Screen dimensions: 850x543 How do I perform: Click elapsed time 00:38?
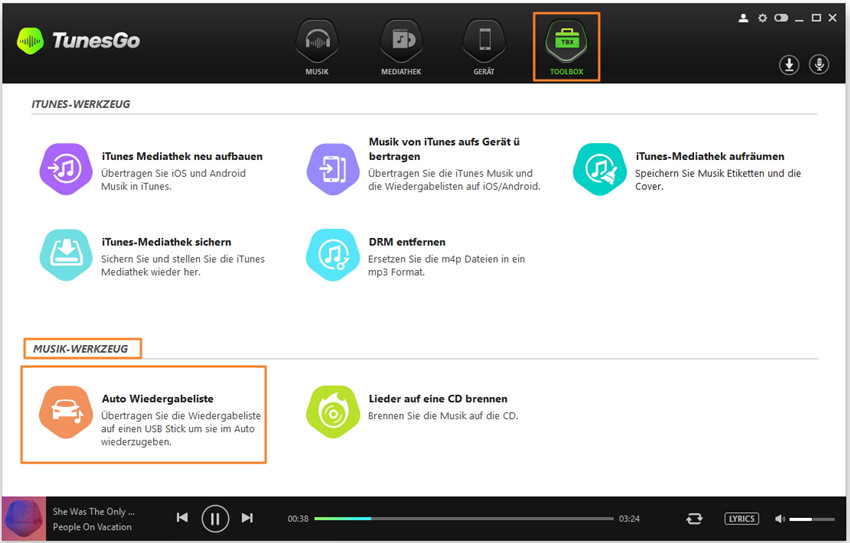pos(298,519)
